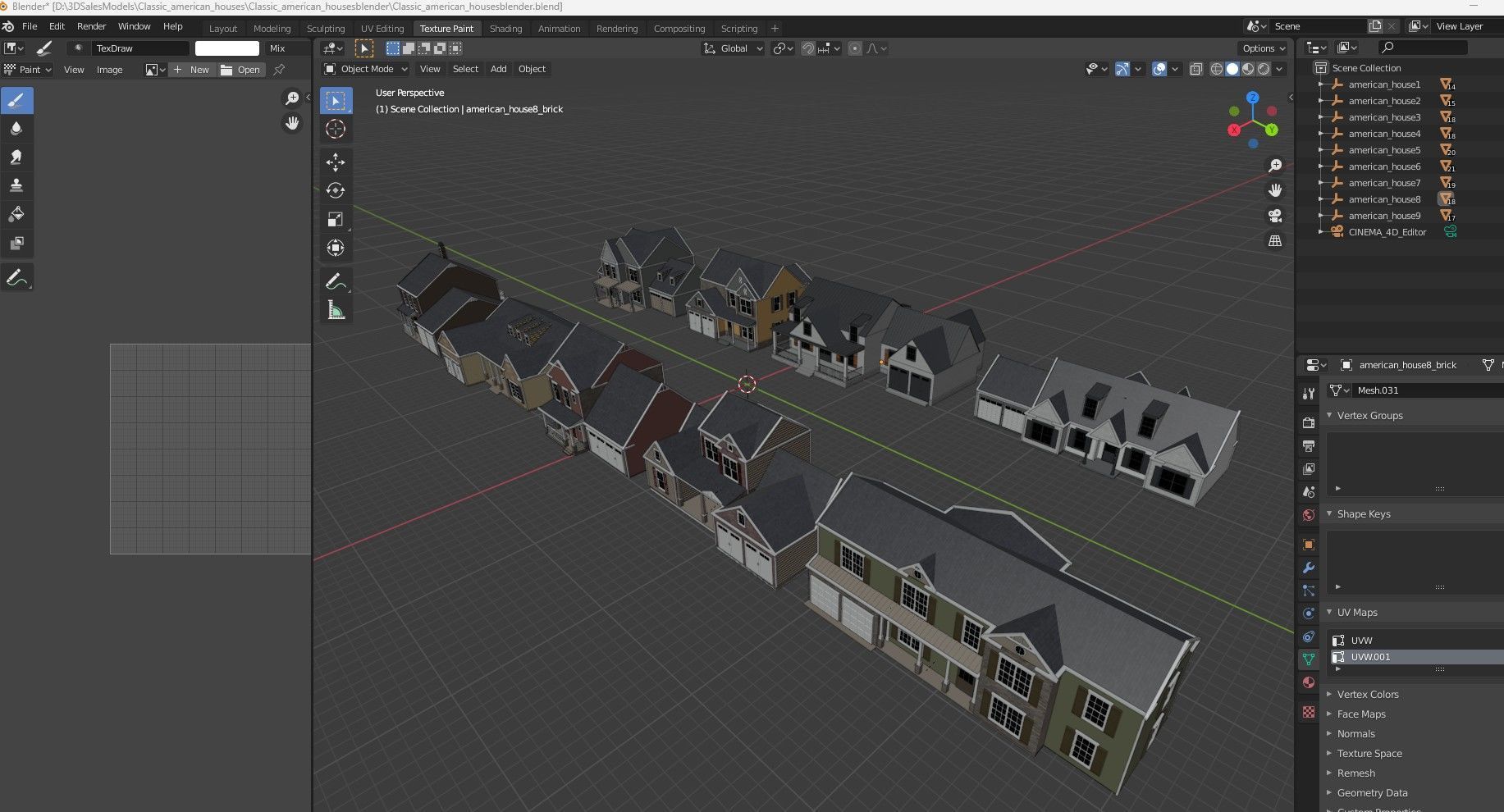Switch to the UV Editing workspace tab
The width and height of the screenshot is (1504, 812).
click(382, 29)
